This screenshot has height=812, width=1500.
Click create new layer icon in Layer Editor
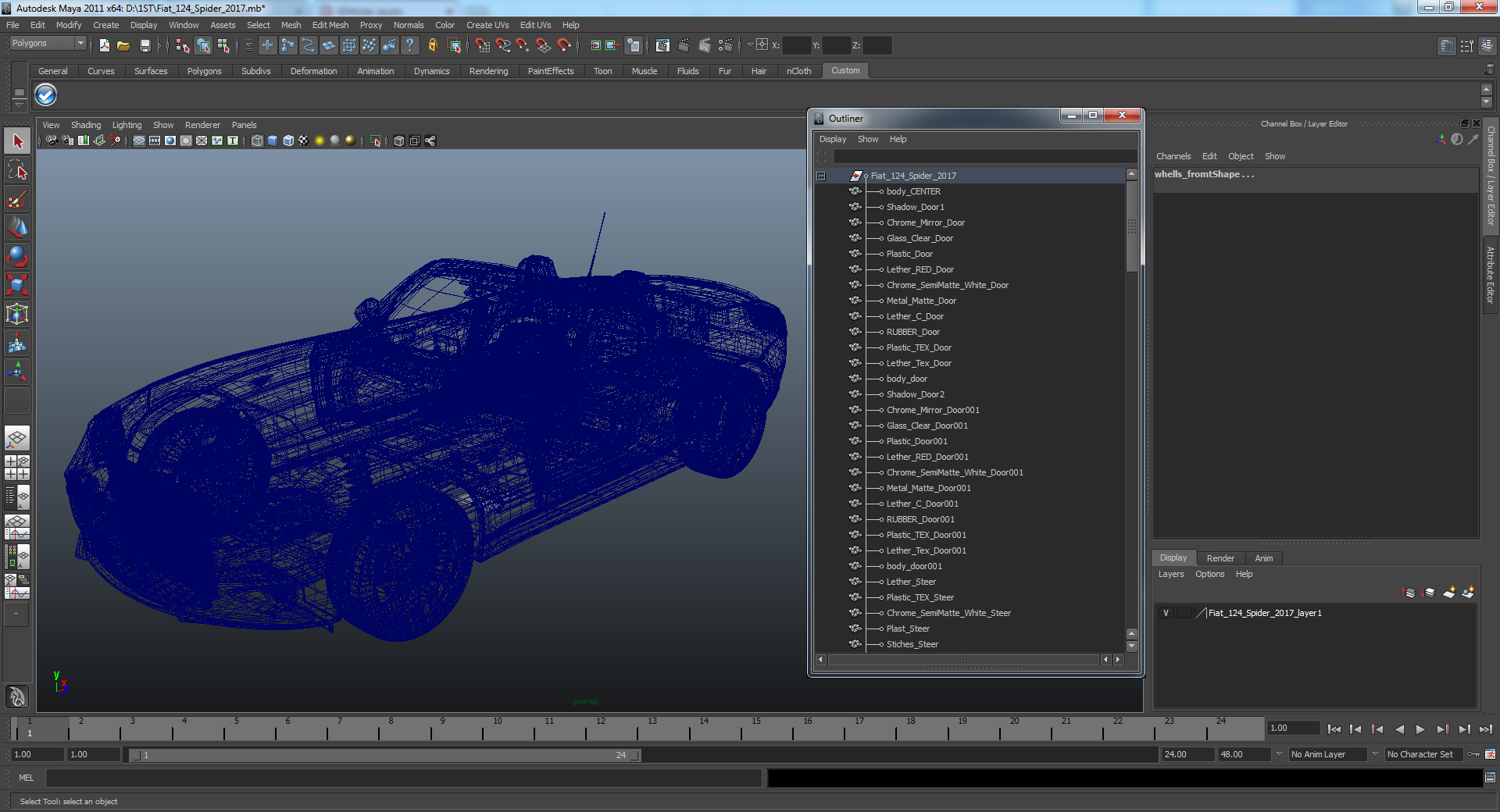(1448, 593)
